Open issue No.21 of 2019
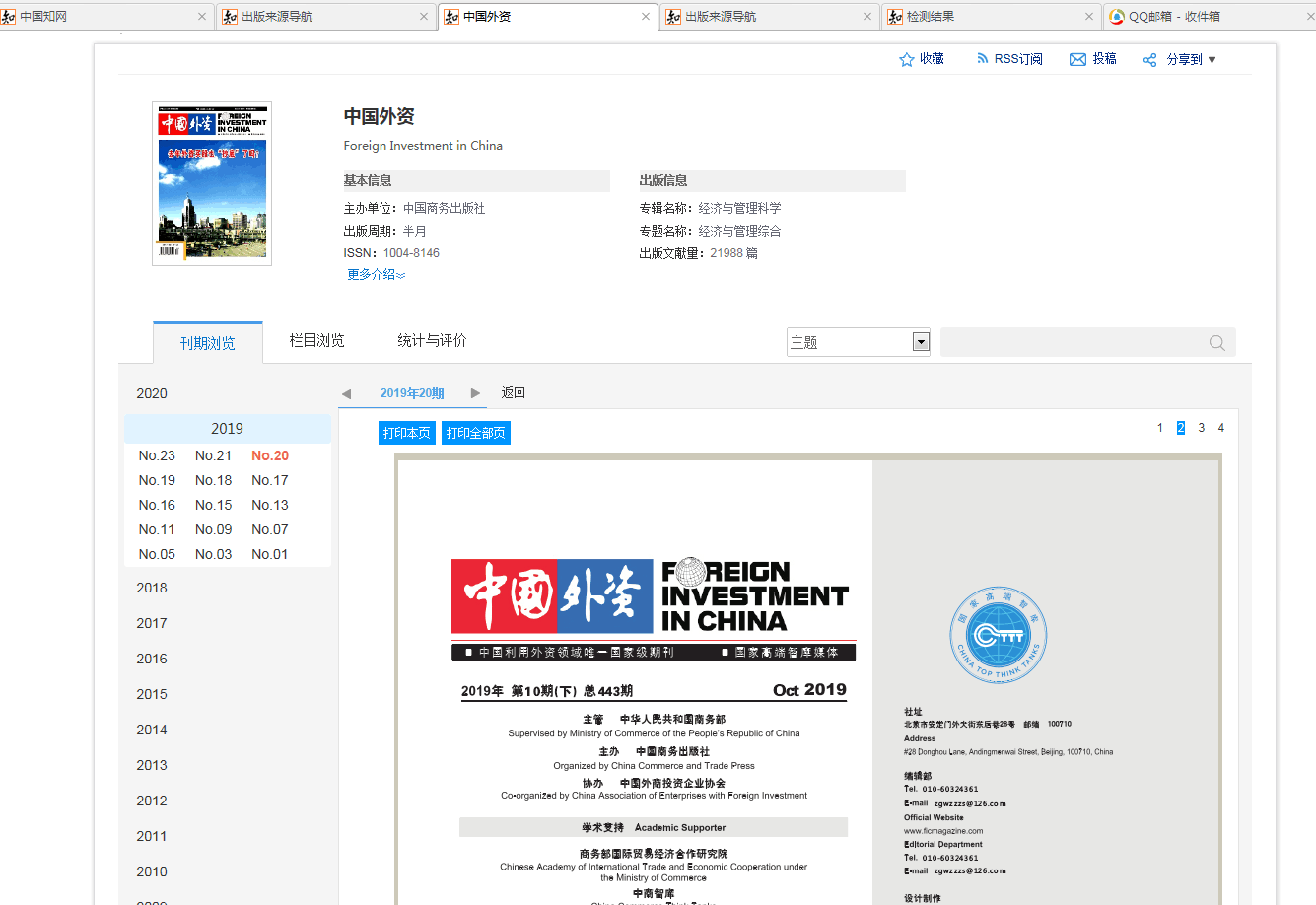The width and height of the screenshot is (1316, 905). (x=213, y=455)
